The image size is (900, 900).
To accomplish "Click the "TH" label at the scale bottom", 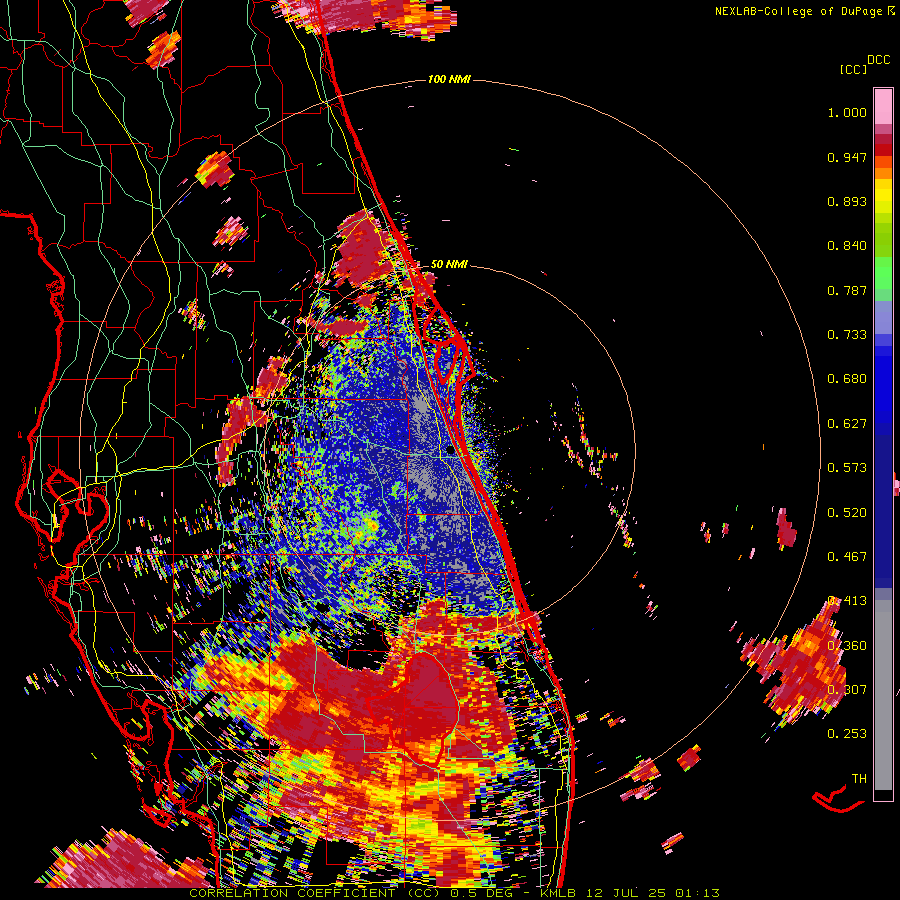I will point(859,779).
